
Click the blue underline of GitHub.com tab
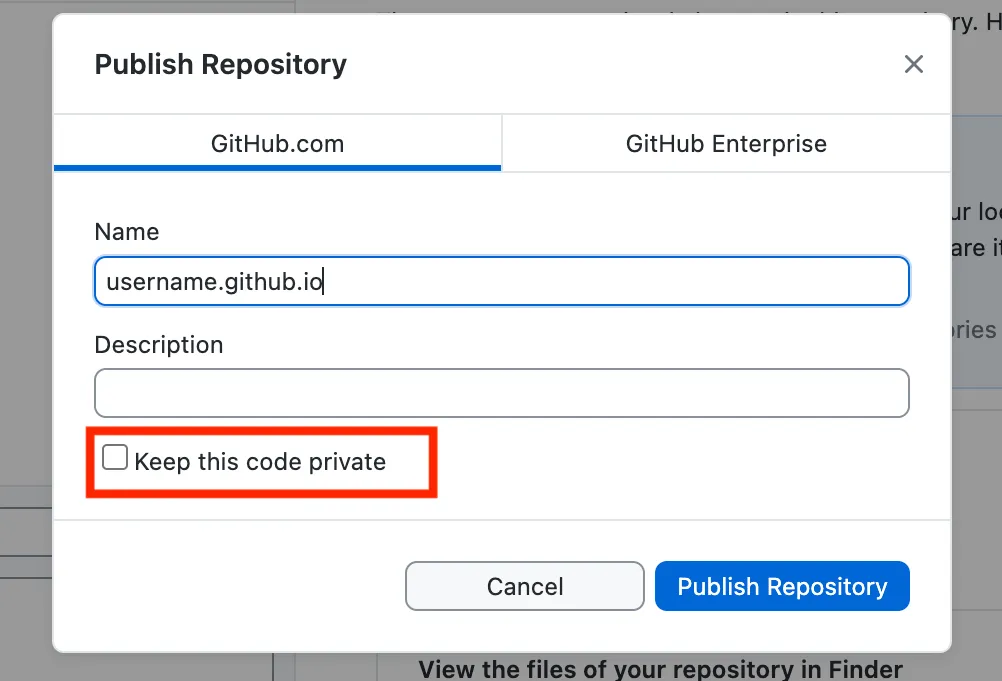click(x=277, y=168)
